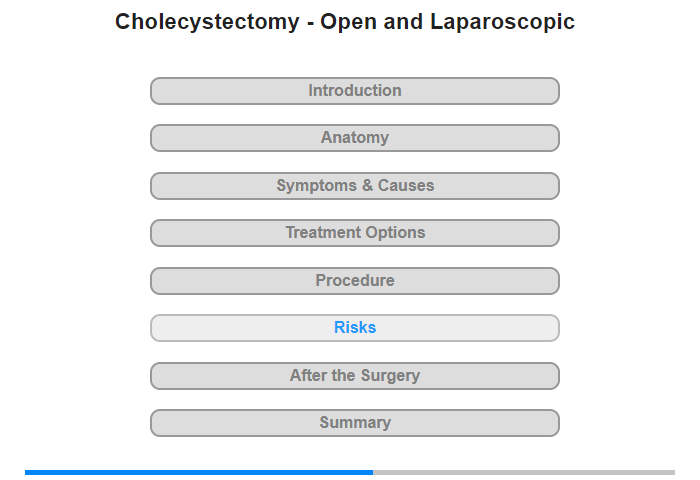Open the After the Surgery section
Image resolution: width=700 pixels, height=480 pixels.
coord(355,376)
